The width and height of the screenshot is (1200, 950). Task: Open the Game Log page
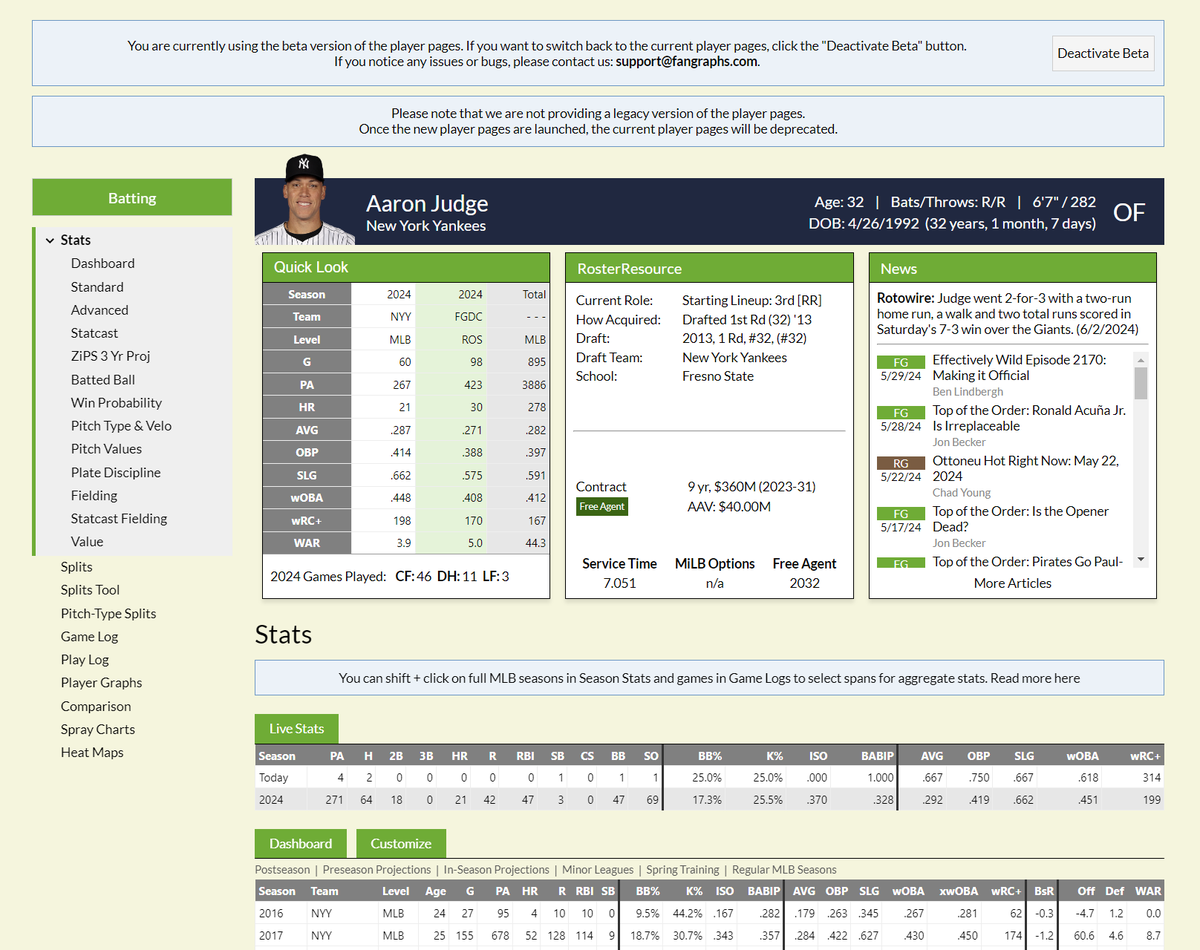(89, 636)
